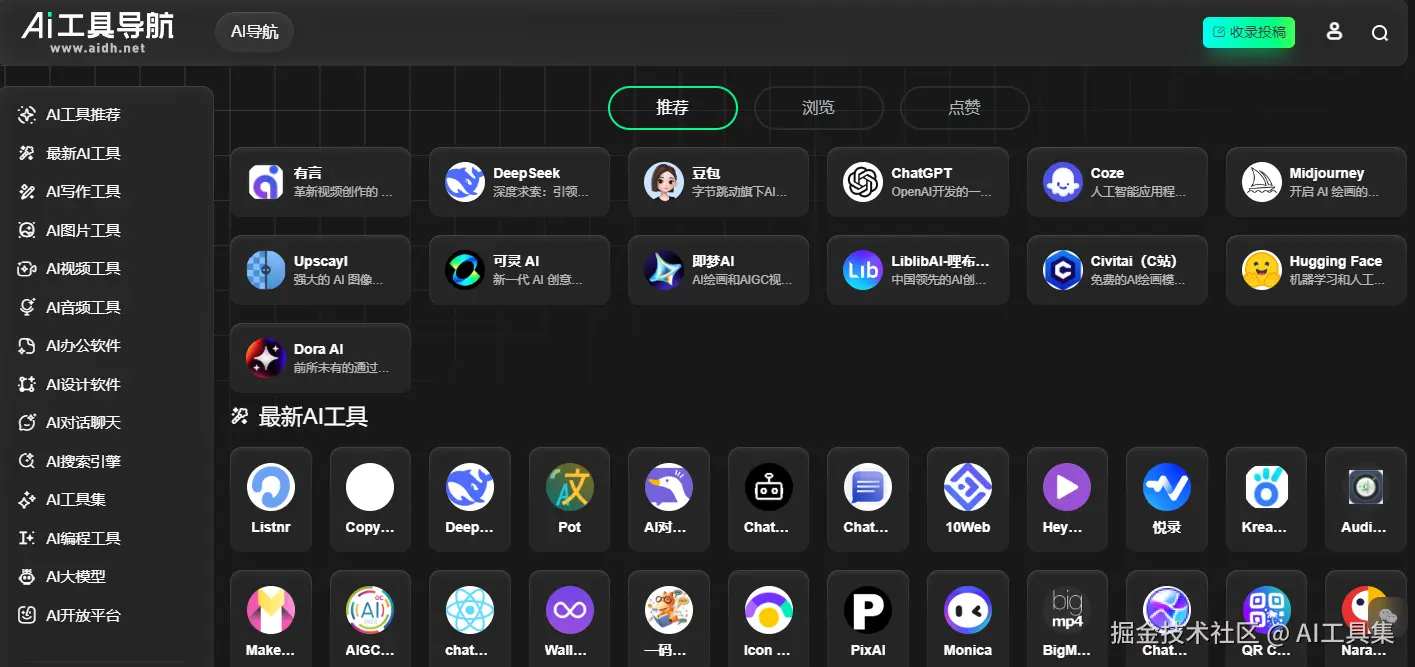Open the Hey... purple play icon tile

click(1067, 499)
